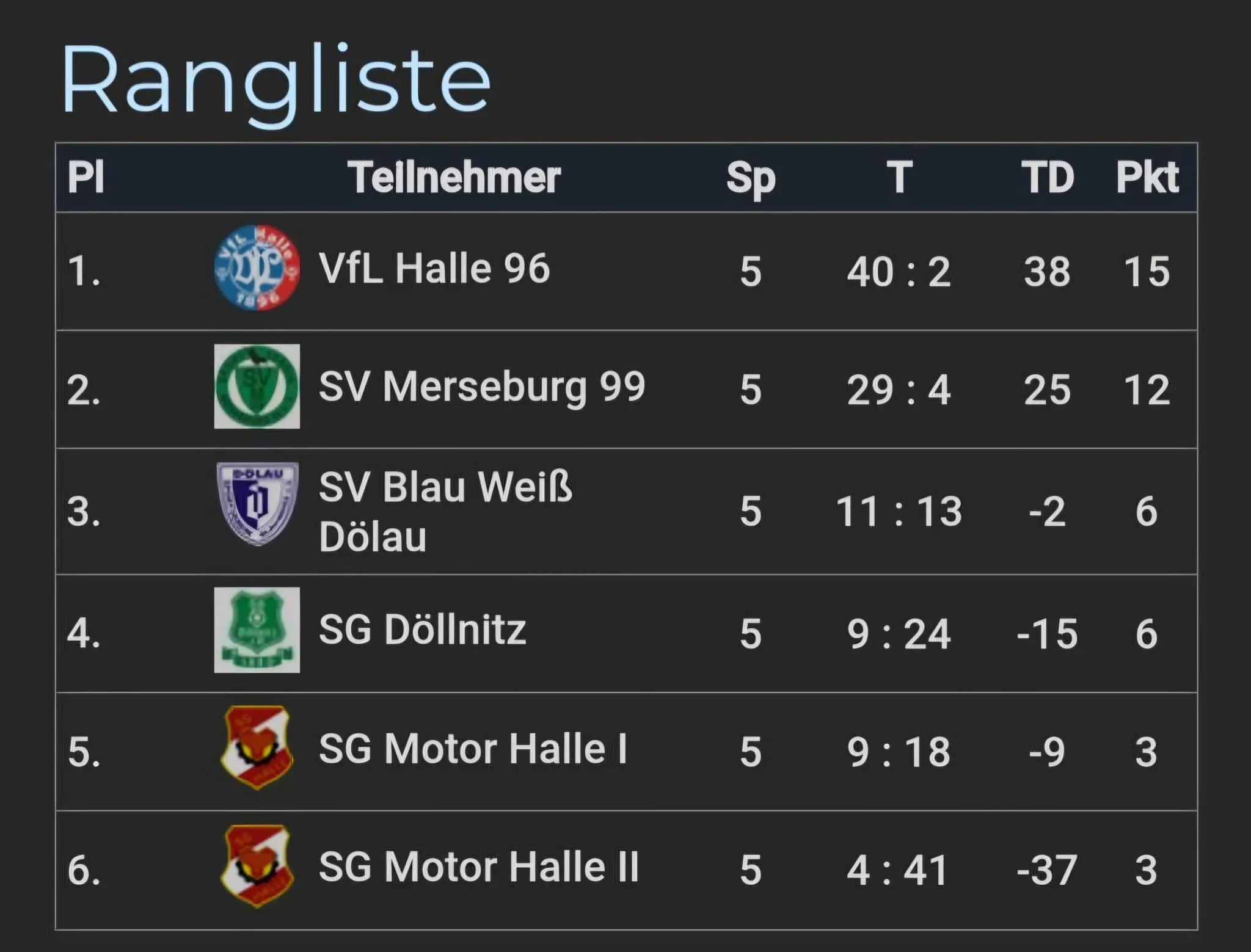Click the Rangliste heading

[275, 81]
